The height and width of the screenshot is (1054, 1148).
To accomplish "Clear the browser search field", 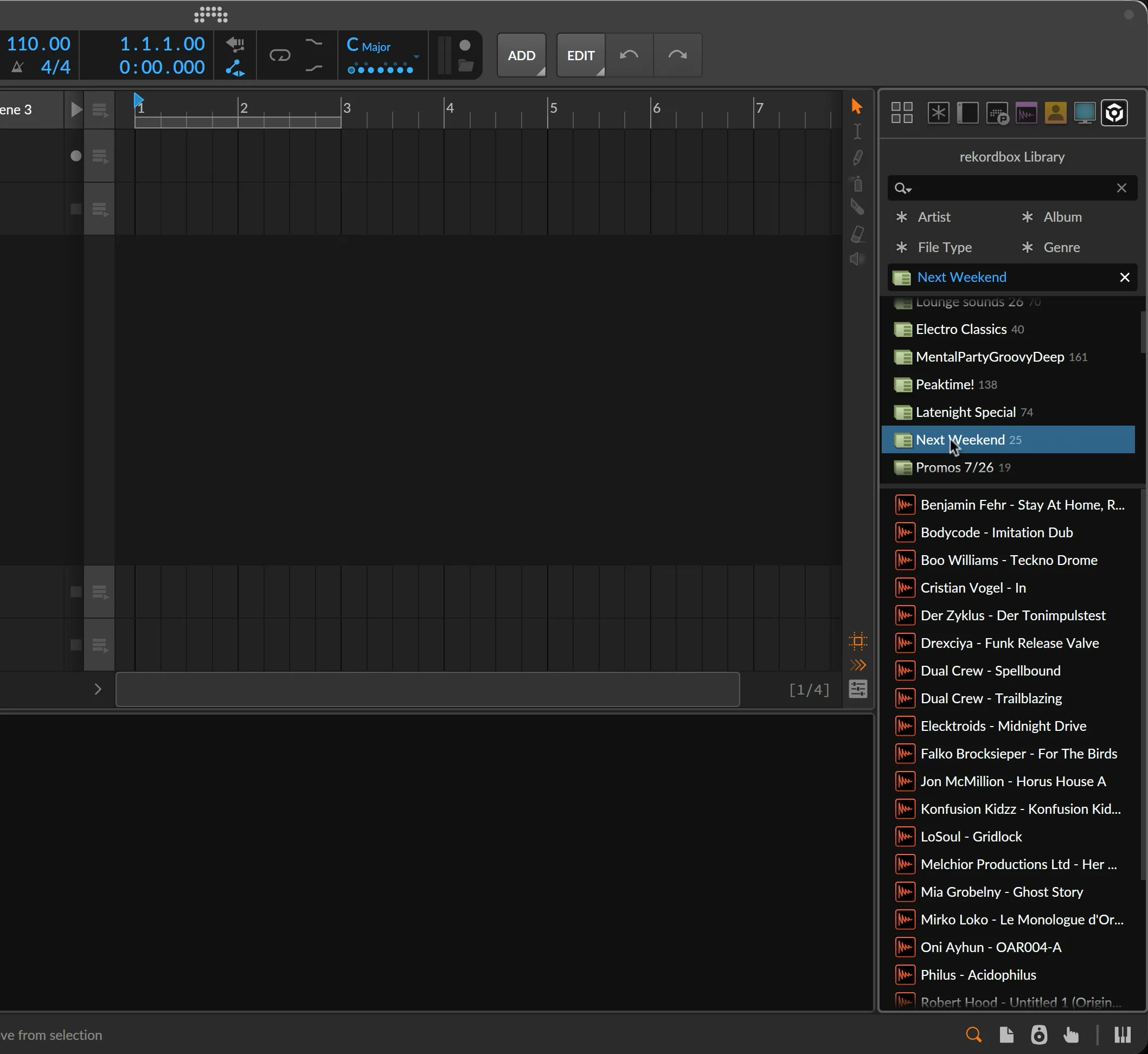I will coord(1121,188).
